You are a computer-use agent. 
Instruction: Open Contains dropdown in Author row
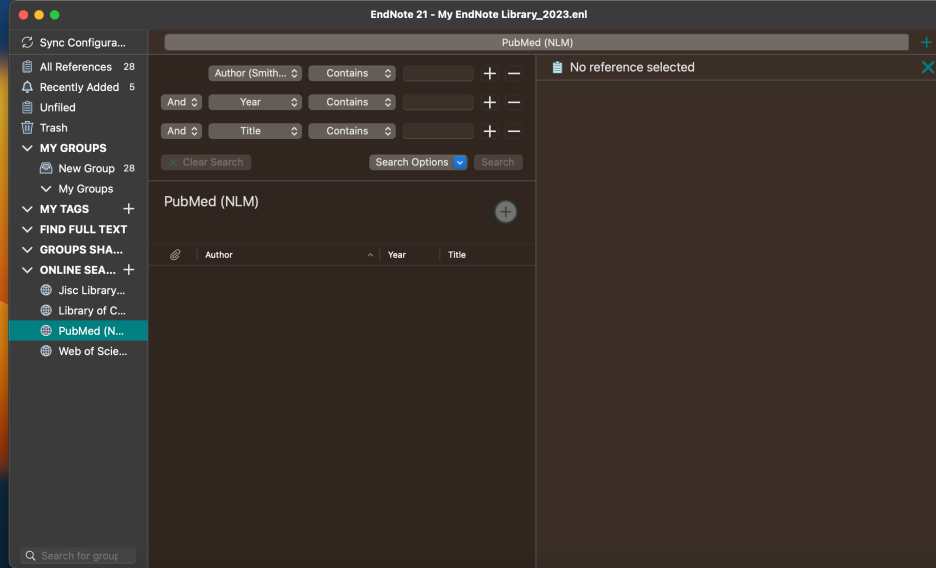point(352,73)
